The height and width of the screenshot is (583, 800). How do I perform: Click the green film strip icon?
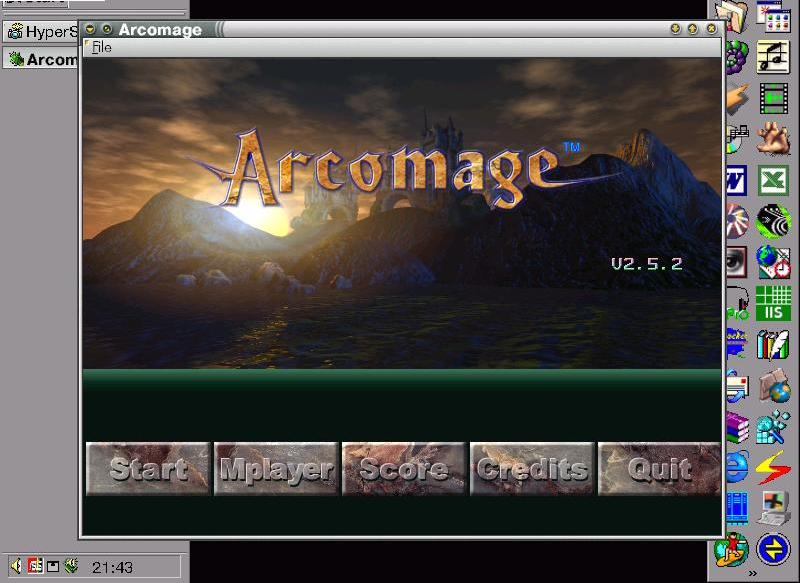coord(773,98)
